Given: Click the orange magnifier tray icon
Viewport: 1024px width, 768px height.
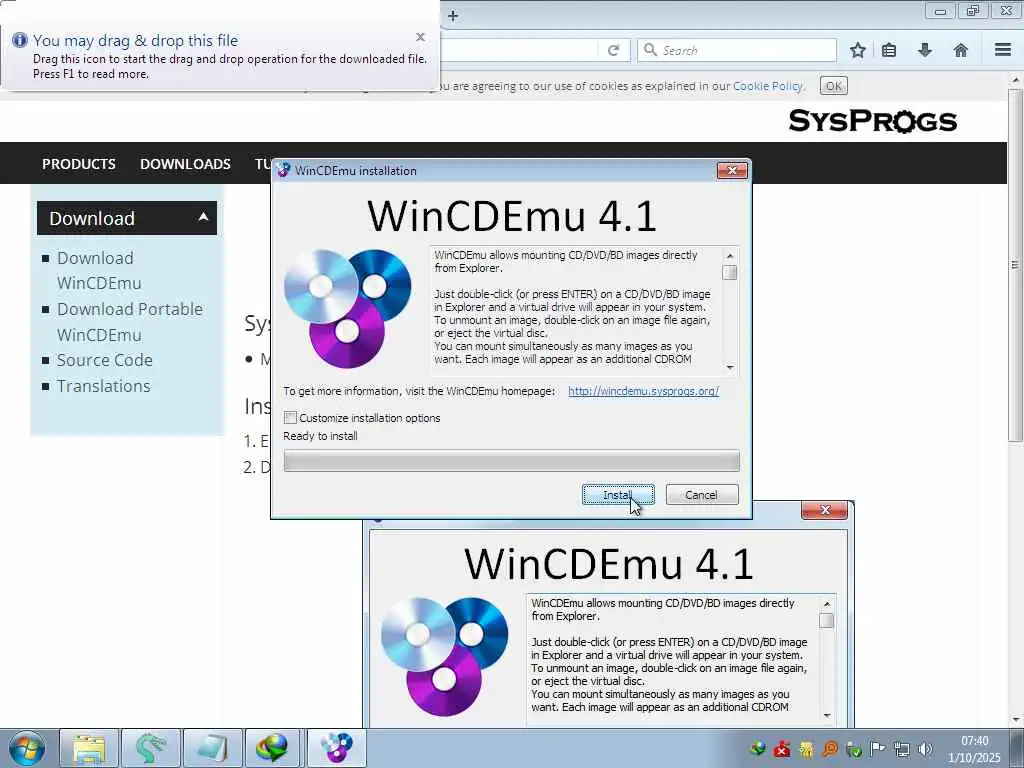Looking at the screenshot, I should point(830,748).
